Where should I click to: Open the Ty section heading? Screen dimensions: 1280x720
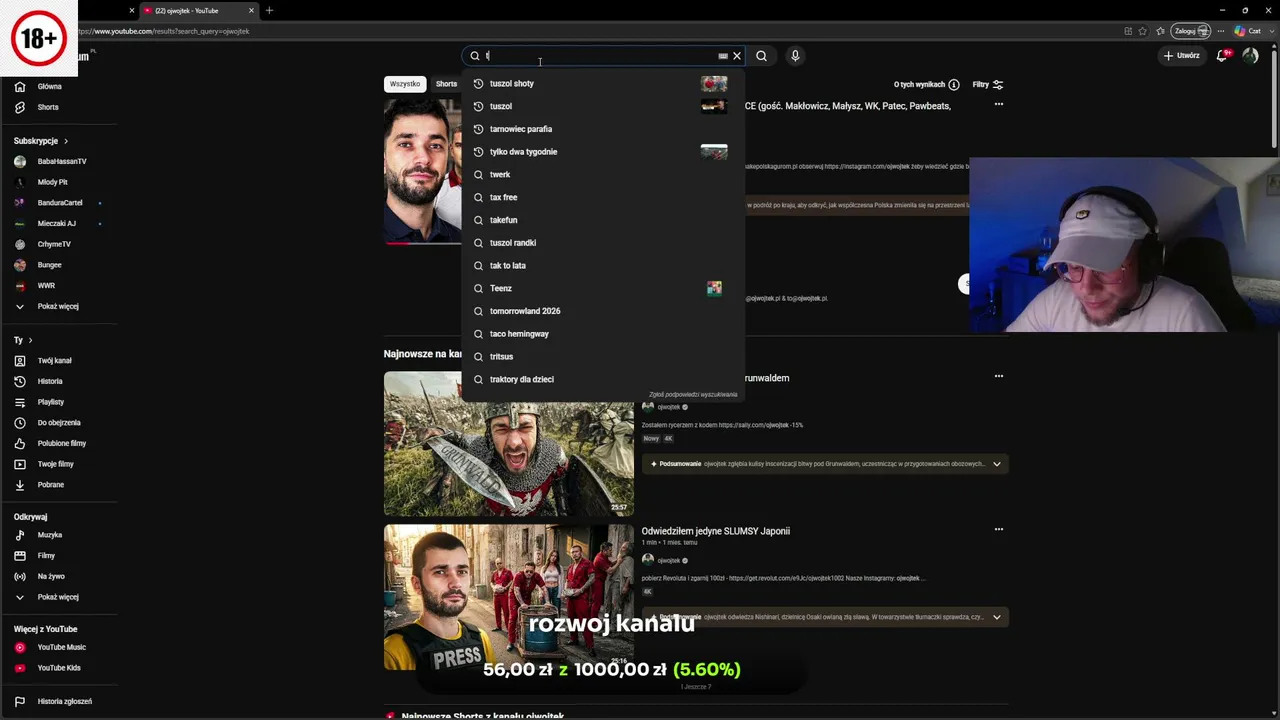[23, 340]
